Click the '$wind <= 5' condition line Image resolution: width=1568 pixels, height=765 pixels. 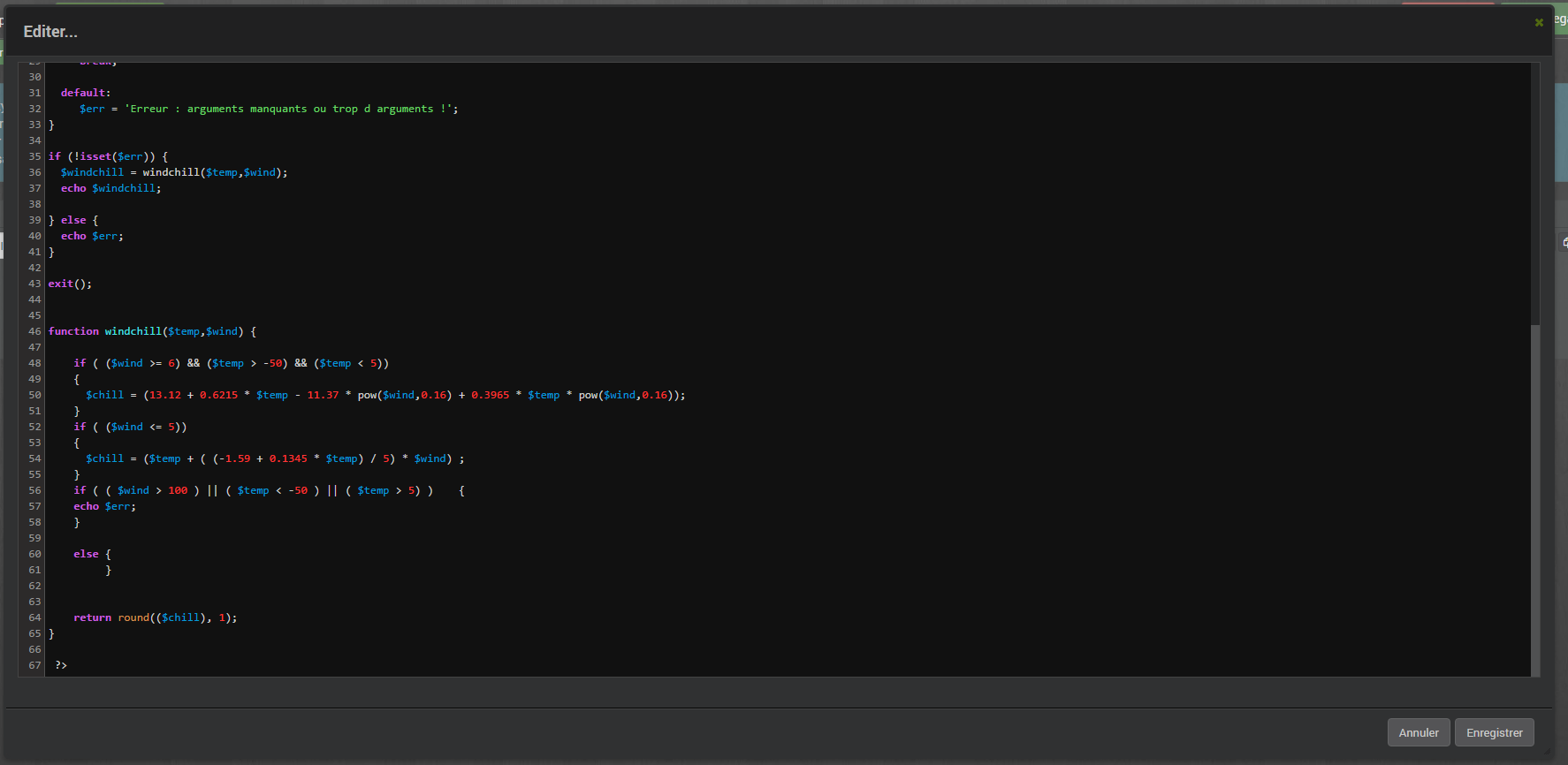click(130, 427)
